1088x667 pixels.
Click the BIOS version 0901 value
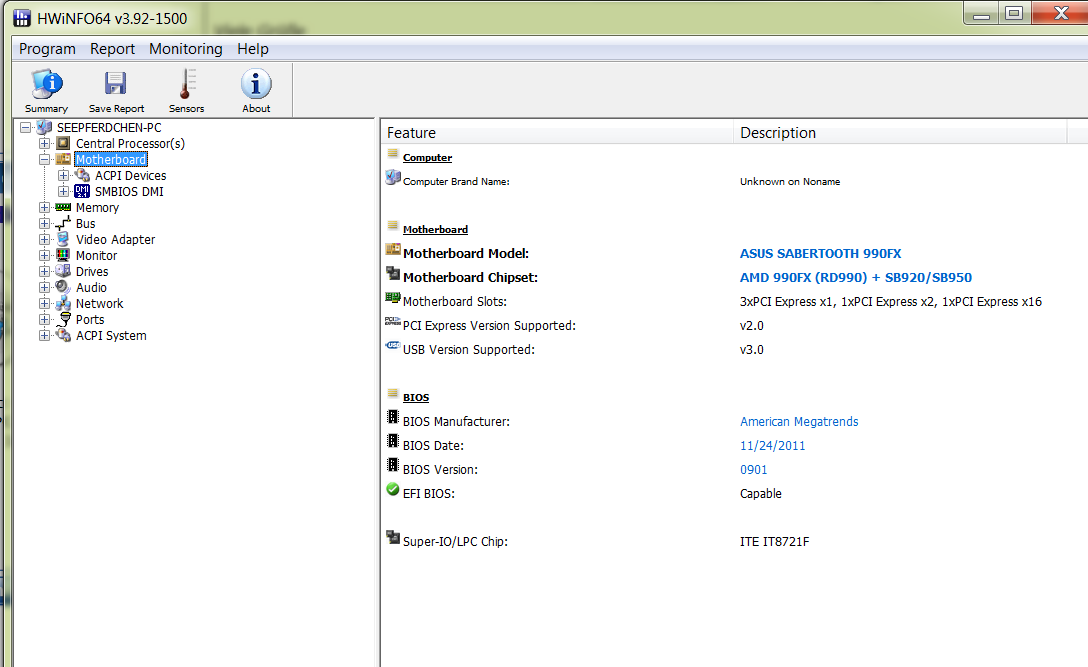click(x=754, y=470)
